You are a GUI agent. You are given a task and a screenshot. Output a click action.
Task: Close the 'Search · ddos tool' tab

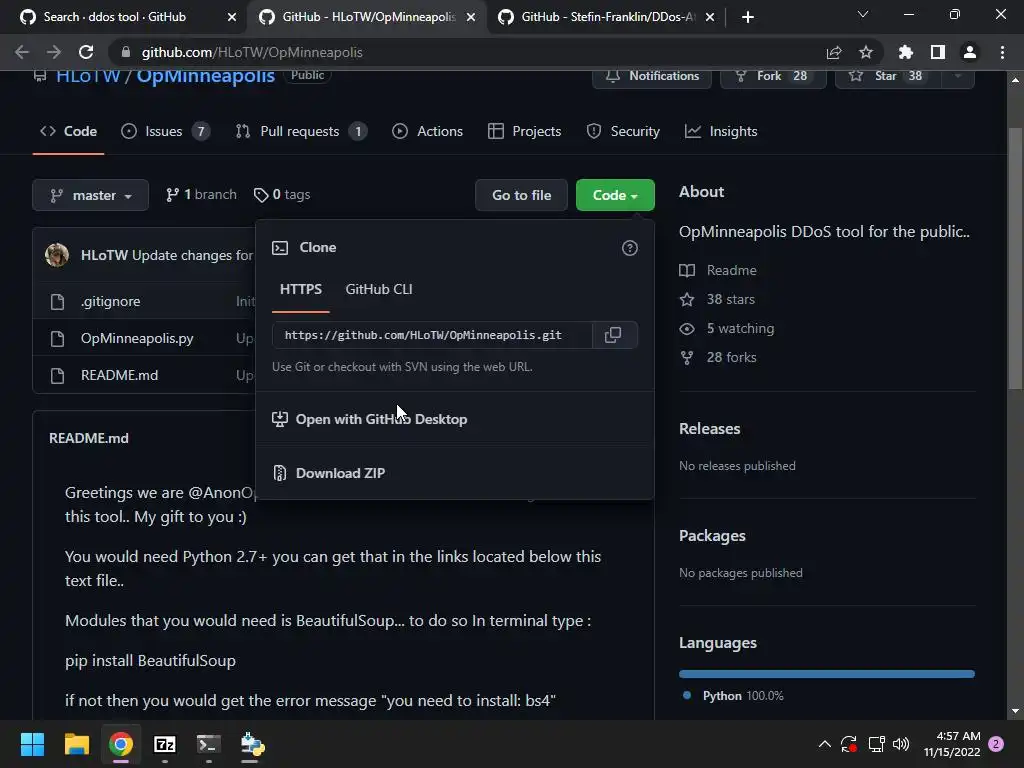(232, 17)
